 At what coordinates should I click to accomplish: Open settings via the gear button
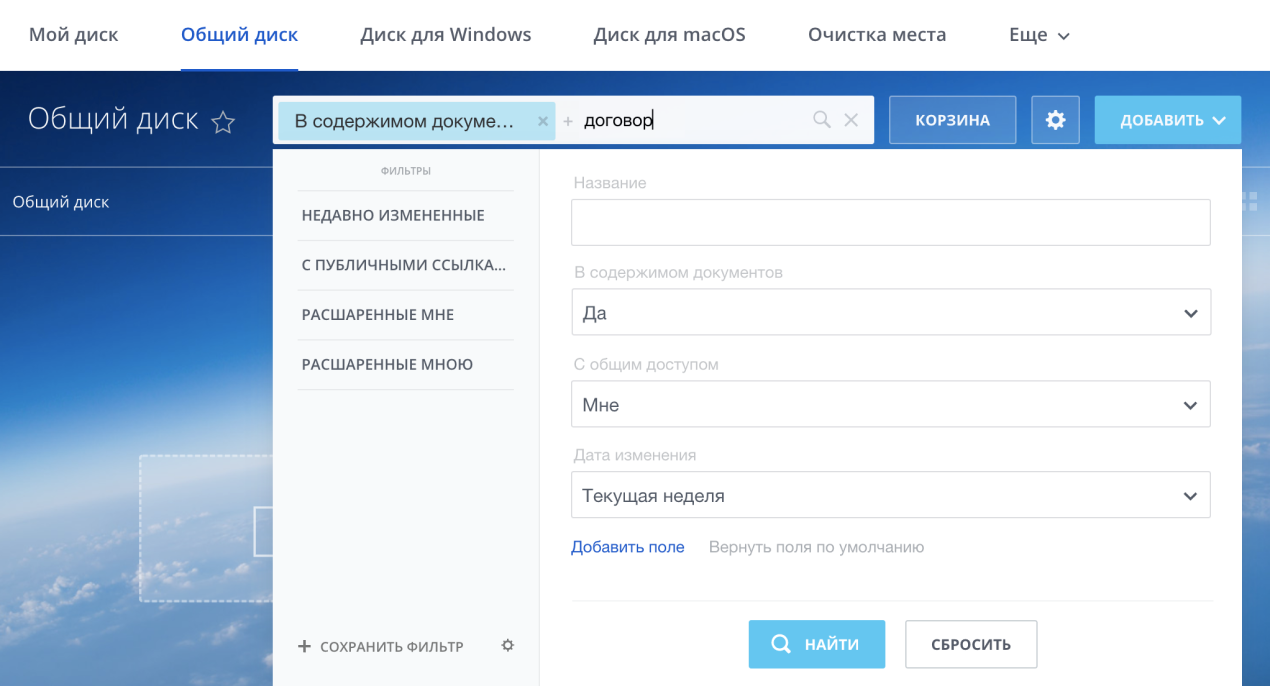pyautogui.click(x=1055, y=120)
